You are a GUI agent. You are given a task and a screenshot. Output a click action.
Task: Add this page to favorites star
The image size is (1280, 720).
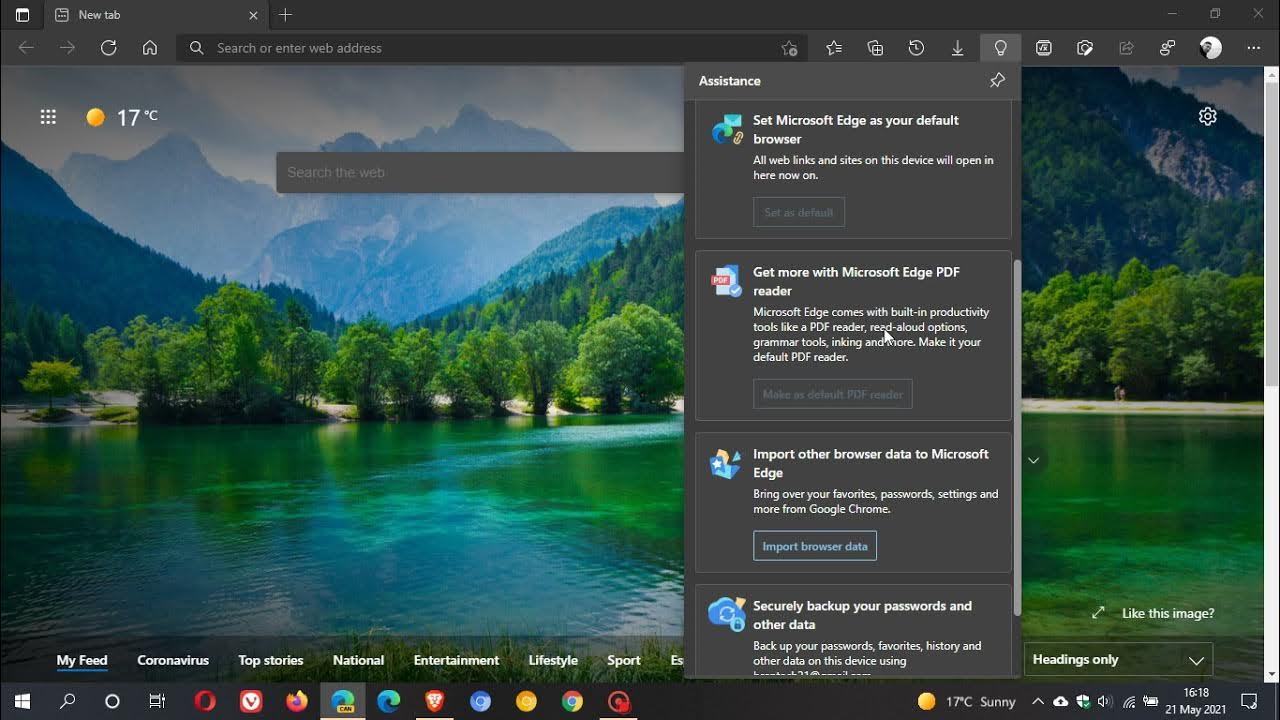789,48
